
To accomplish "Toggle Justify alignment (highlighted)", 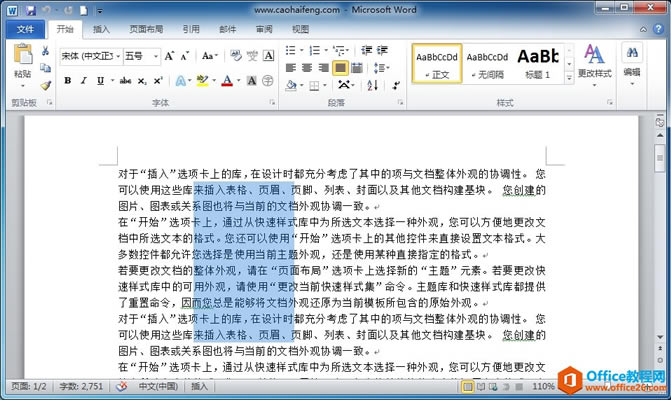I will point(340,68).
